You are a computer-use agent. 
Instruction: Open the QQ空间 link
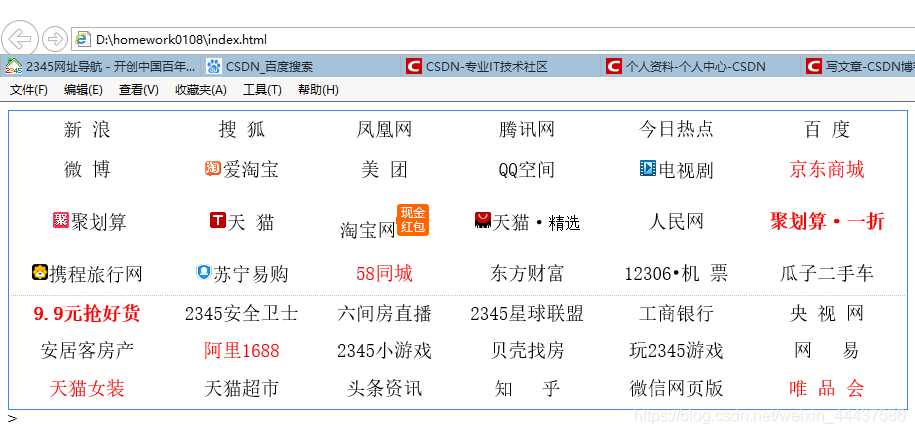click(526, 170)
